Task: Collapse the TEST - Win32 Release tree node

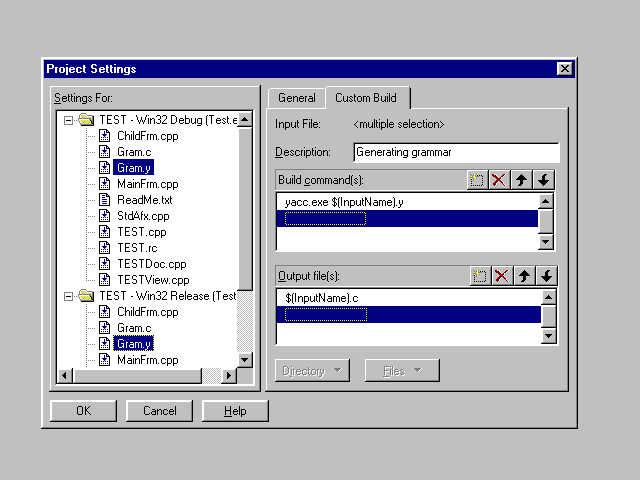Action: (x=69, y=296)
